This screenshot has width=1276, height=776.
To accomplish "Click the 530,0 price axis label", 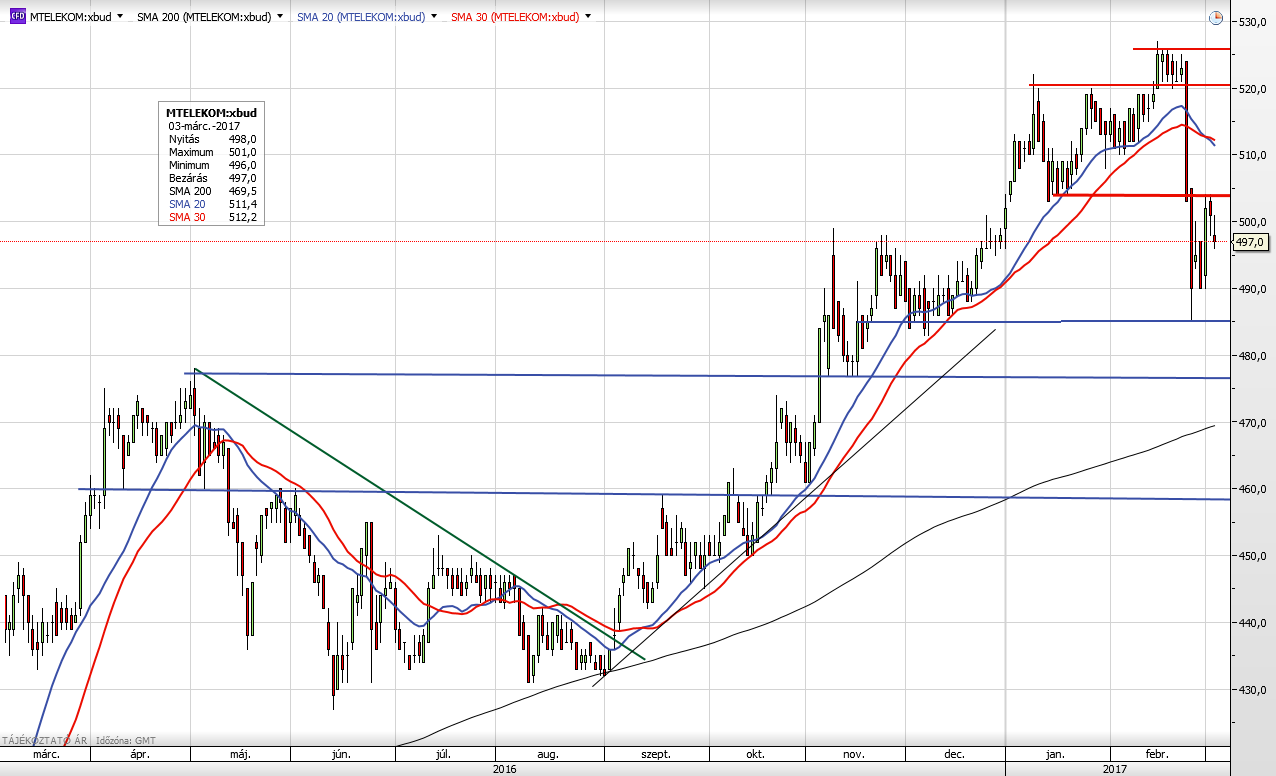I will (x=1253, y=22).
